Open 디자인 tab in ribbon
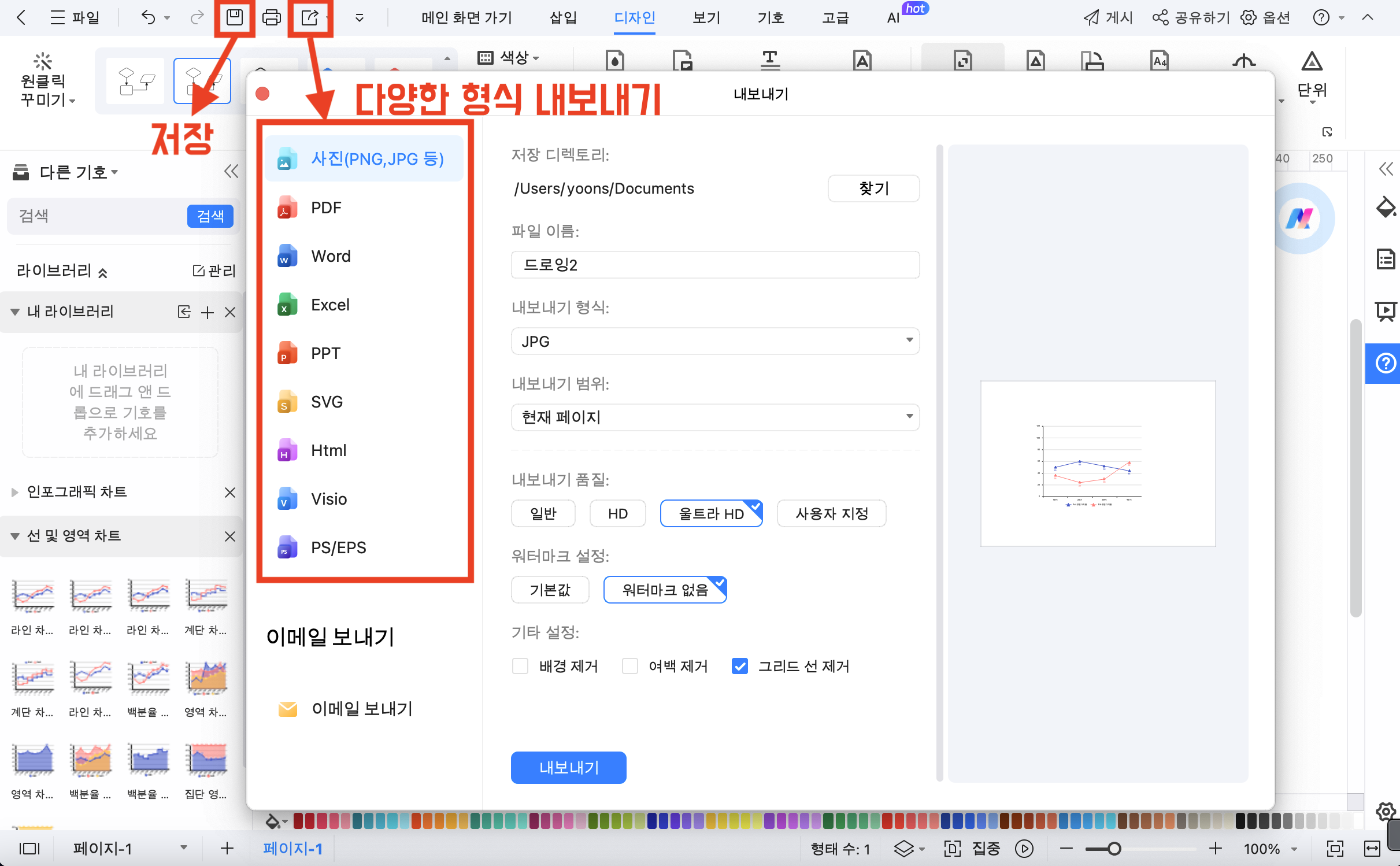The image size is (1400, 866). (x=634, y=18)
